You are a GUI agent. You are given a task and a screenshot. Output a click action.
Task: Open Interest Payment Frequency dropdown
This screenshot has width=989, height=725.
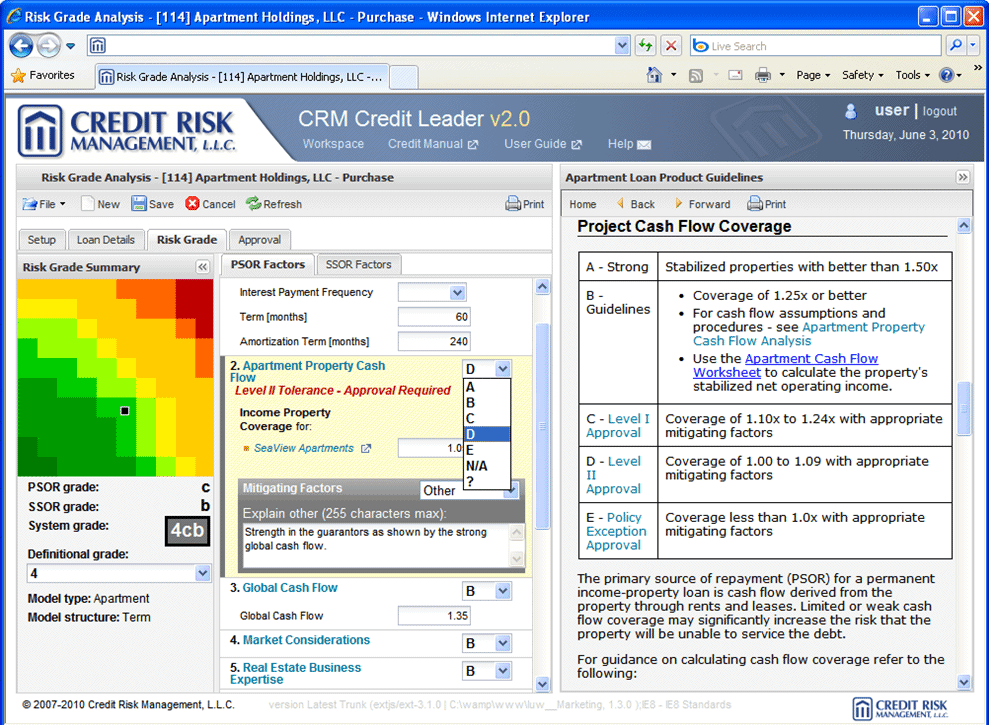pyautogui.click(x=457, y=292)
